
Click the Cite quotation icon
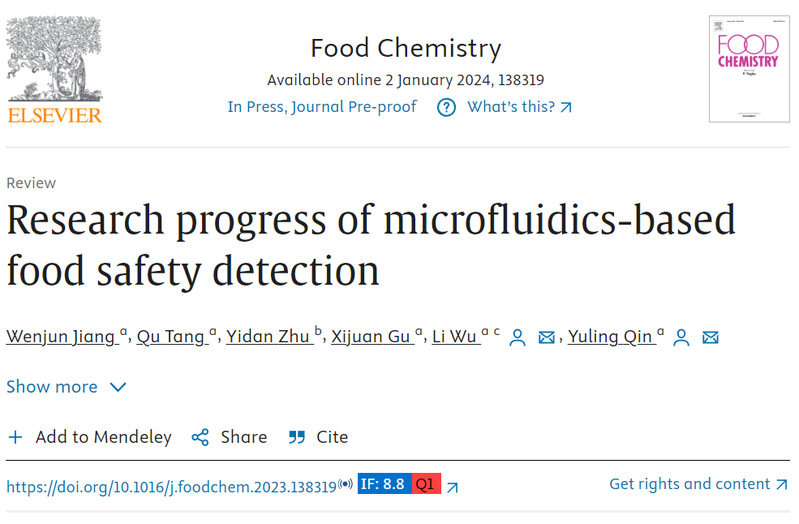pyautogui.click(x=296, y=437)
